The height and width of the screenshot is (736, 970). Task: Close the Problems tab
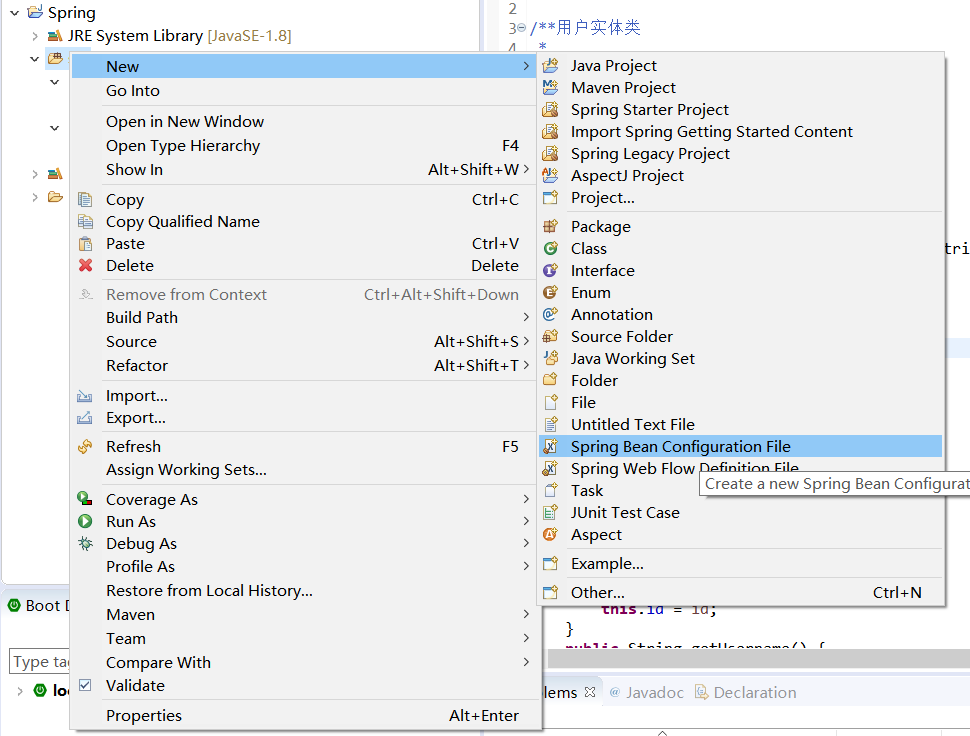tap(590, 692)
